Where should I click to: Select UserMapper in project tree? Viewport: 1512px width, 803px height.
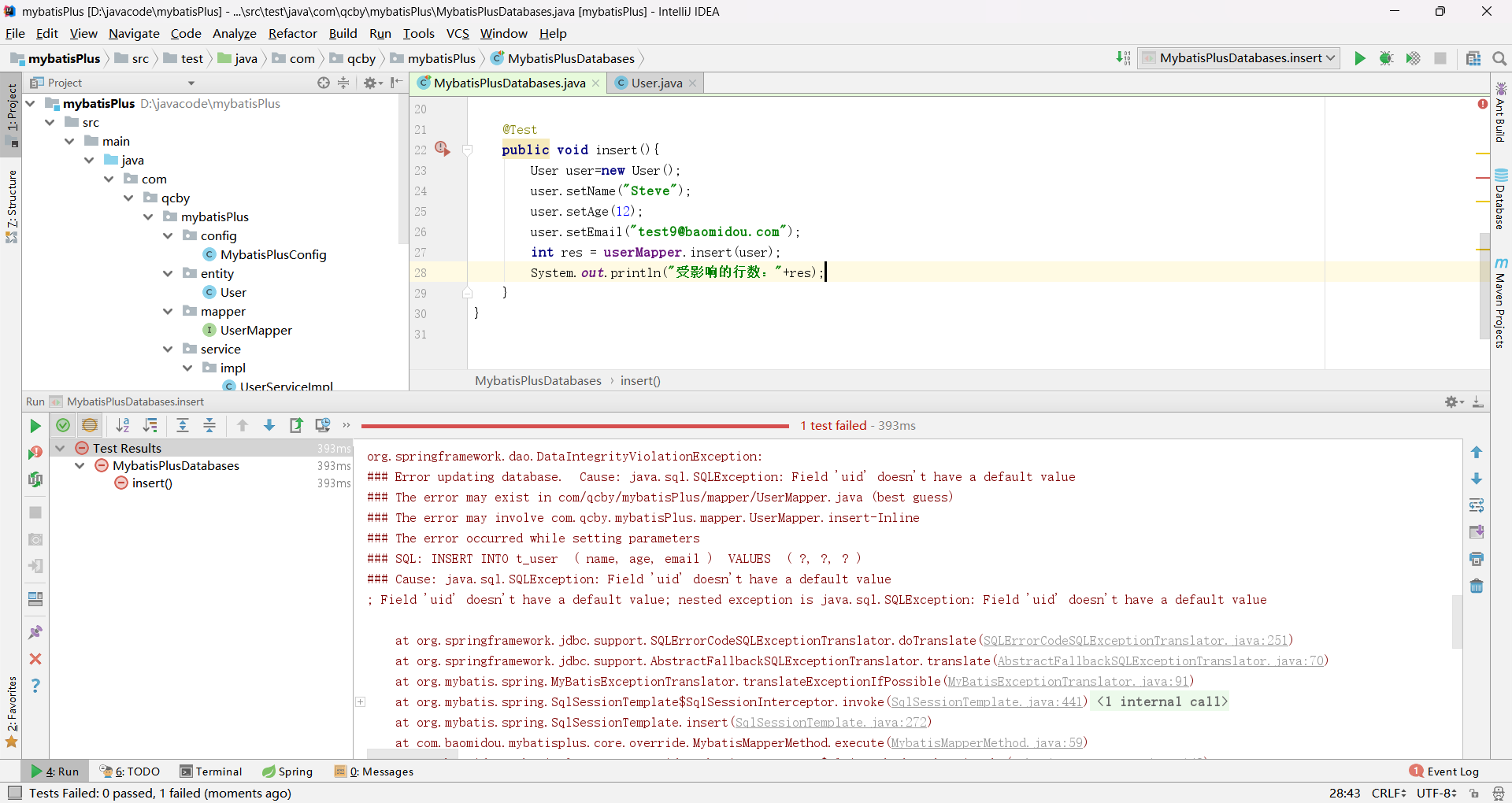pos(256,331)
